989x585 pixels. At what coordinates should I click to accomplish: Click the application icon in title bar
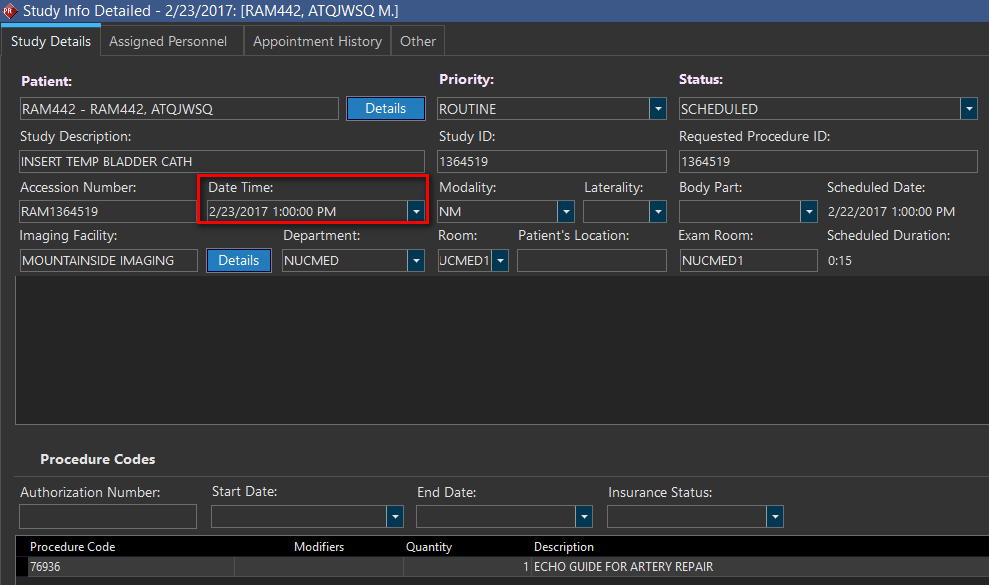(10, 12)
